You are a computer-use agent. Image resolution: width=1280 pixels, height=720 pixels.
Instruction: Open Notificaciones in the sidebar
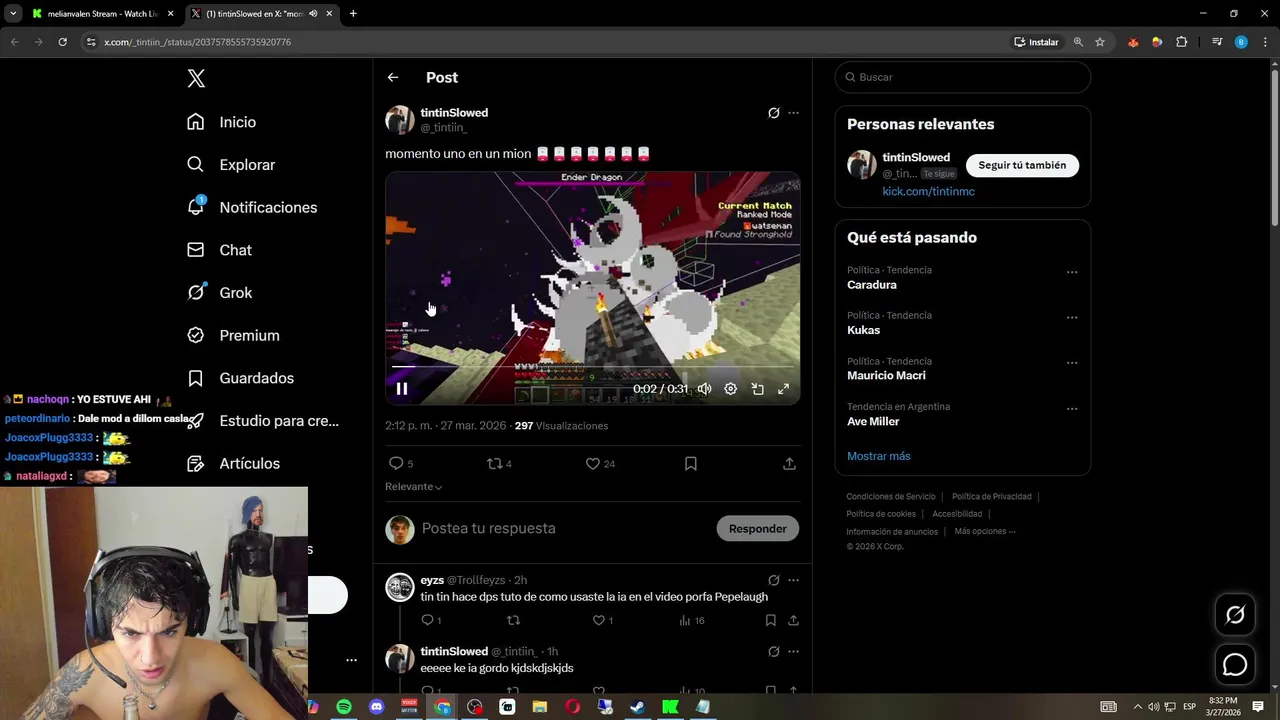coord(252,207)
